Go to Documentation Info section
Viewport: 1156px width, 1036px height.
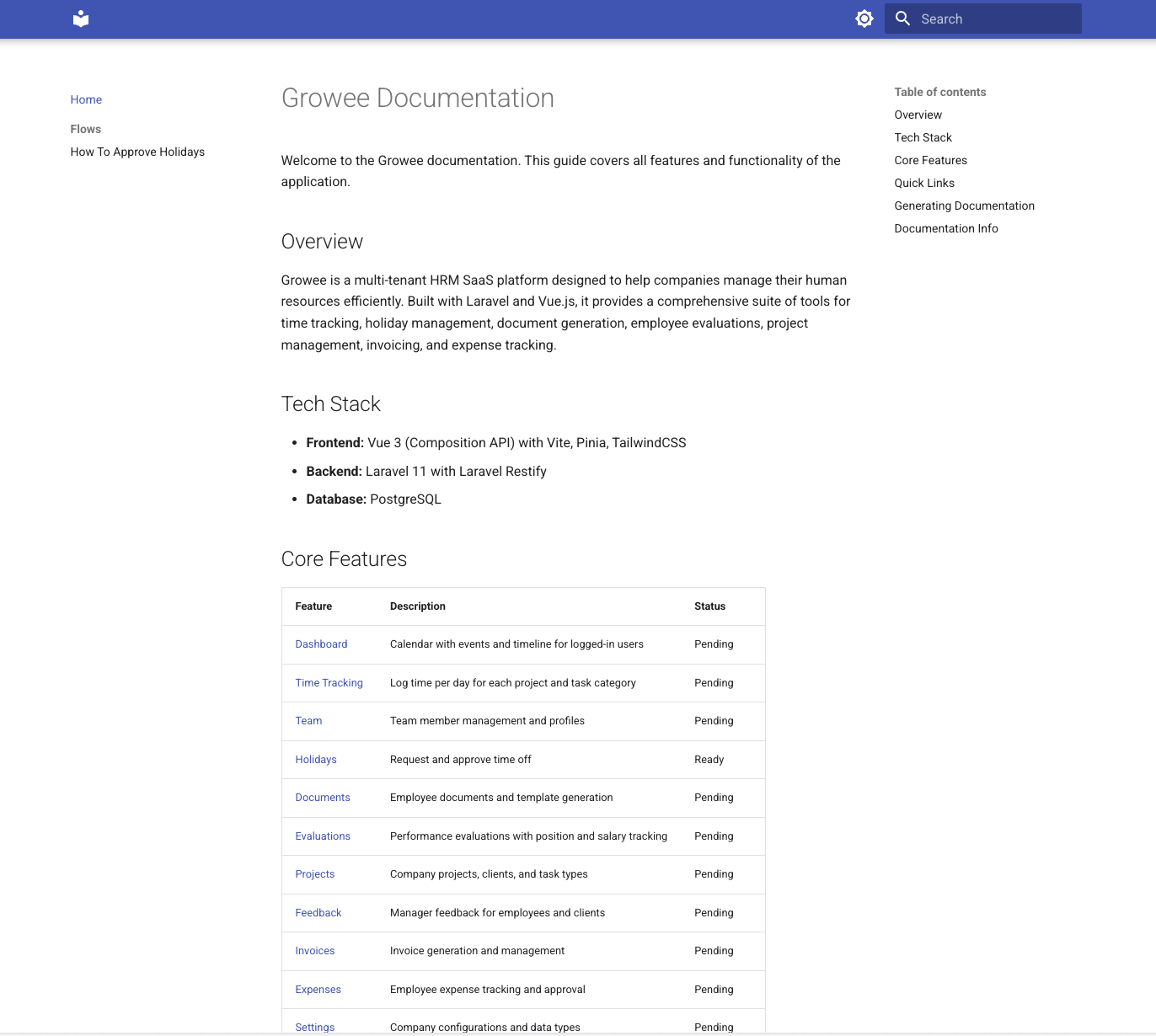point(946,228)
